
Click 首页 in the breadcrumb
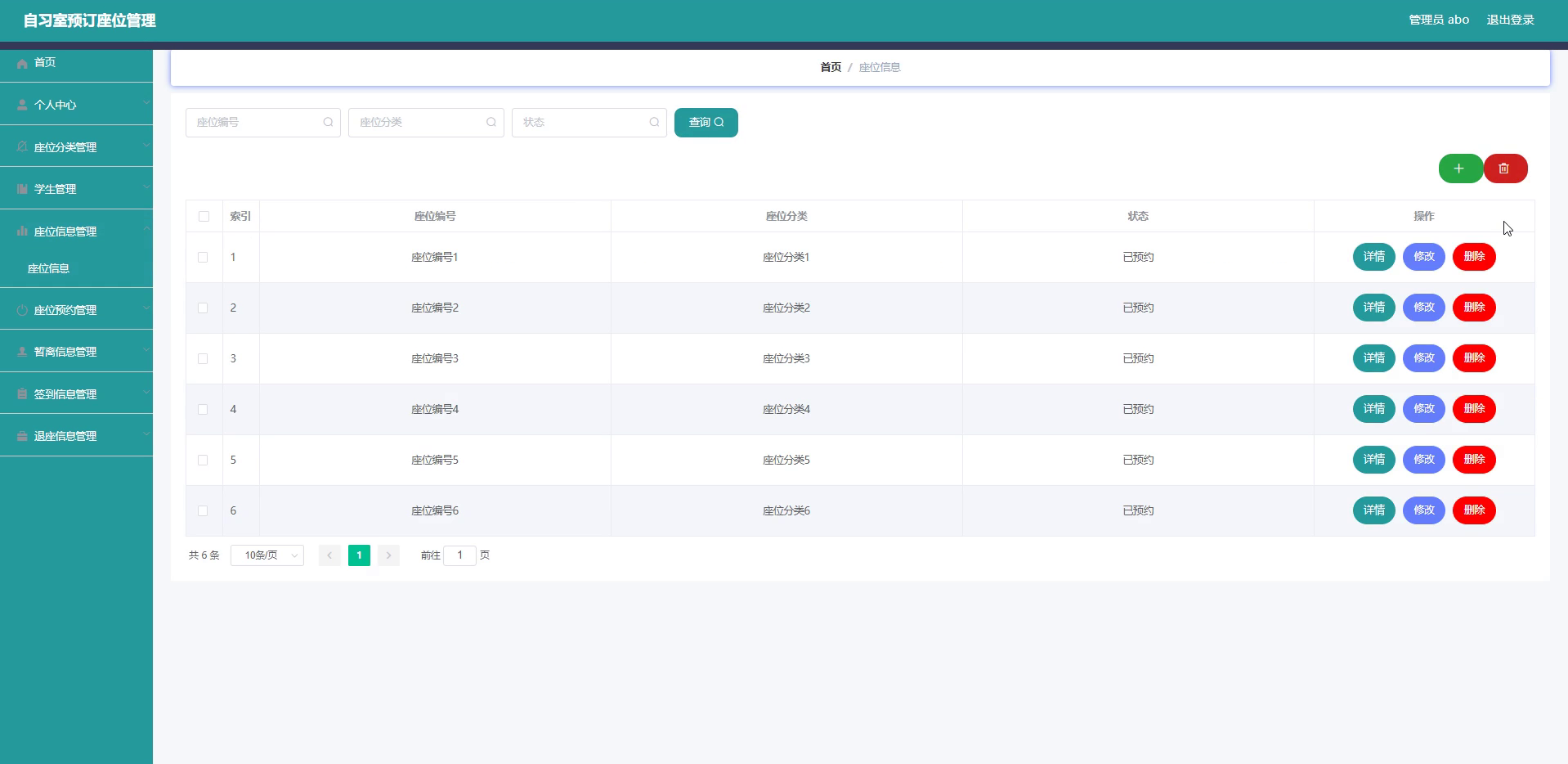click(x=831, y=67)
